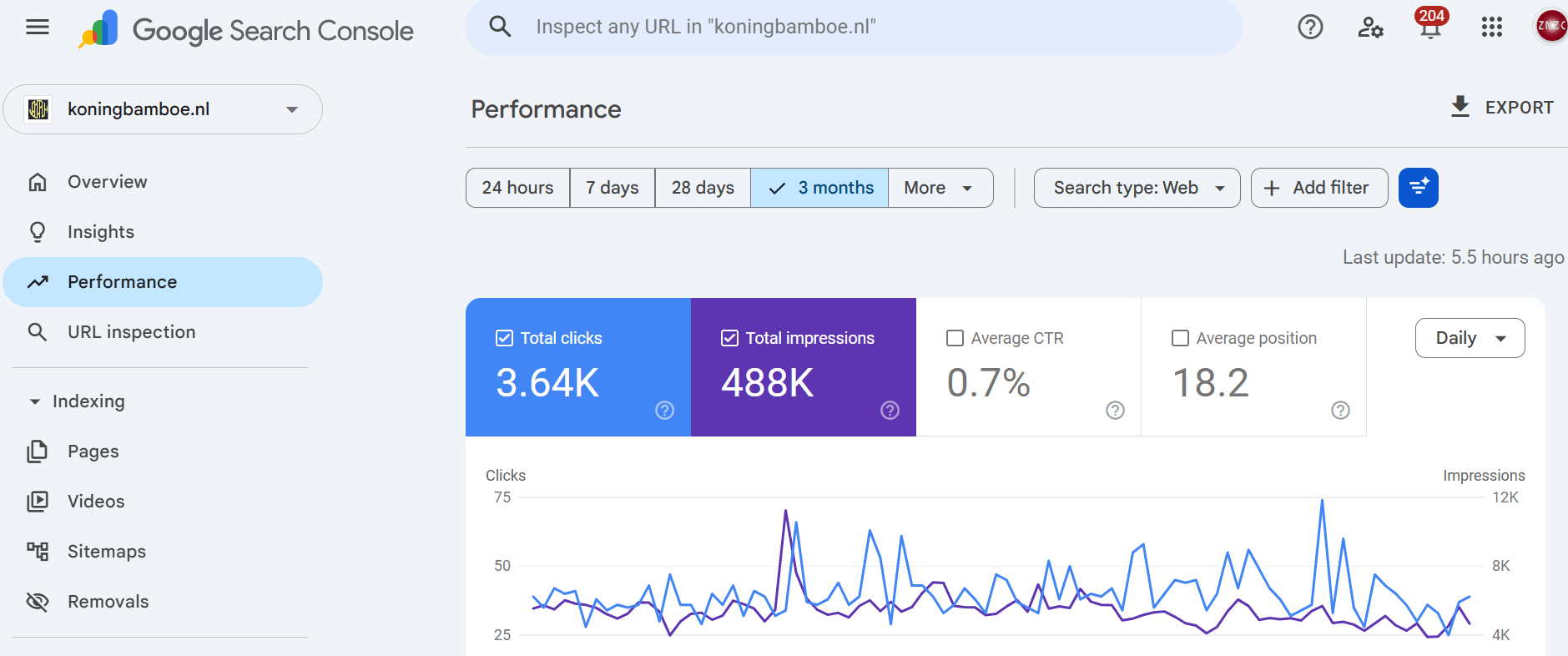1568x656 pixels.
Task: Expand the Daily granularity dropdown
Action: tap(1470, 338)
